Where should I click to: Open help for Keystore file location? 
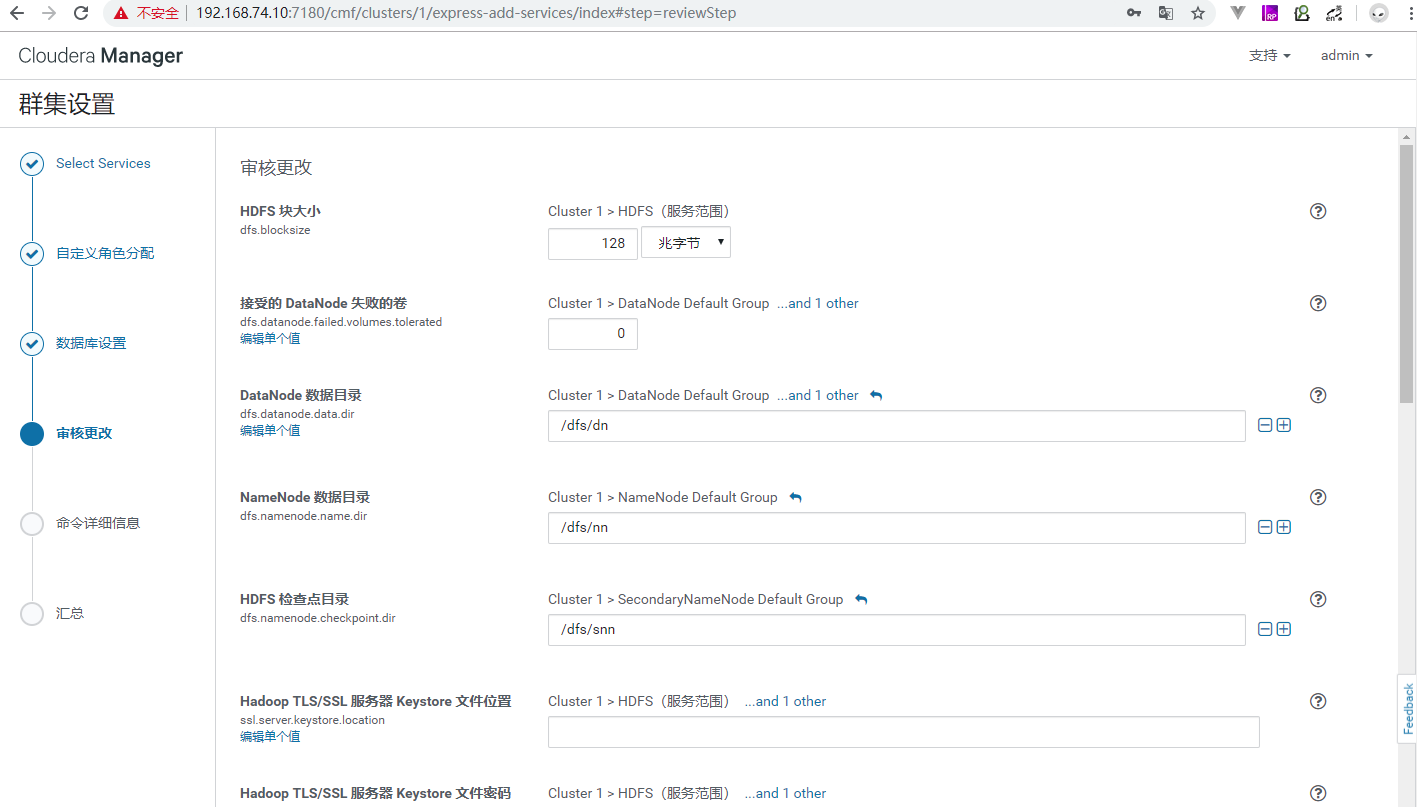(1318, 701)
